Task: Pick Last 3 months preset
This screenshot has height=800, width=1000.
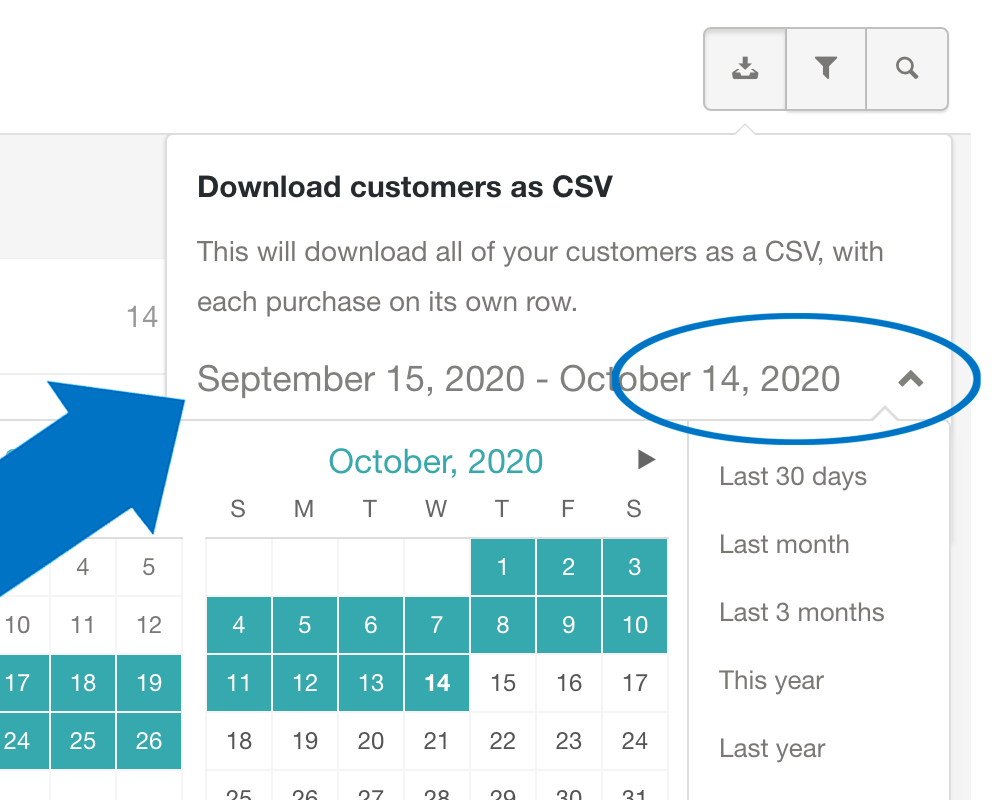Action: click(802, 613)
